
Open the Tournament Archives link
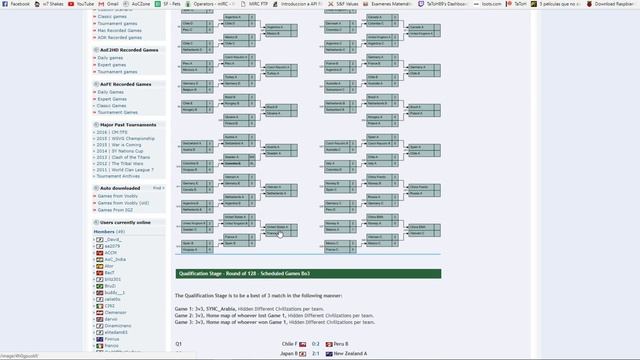coord(118,176)
